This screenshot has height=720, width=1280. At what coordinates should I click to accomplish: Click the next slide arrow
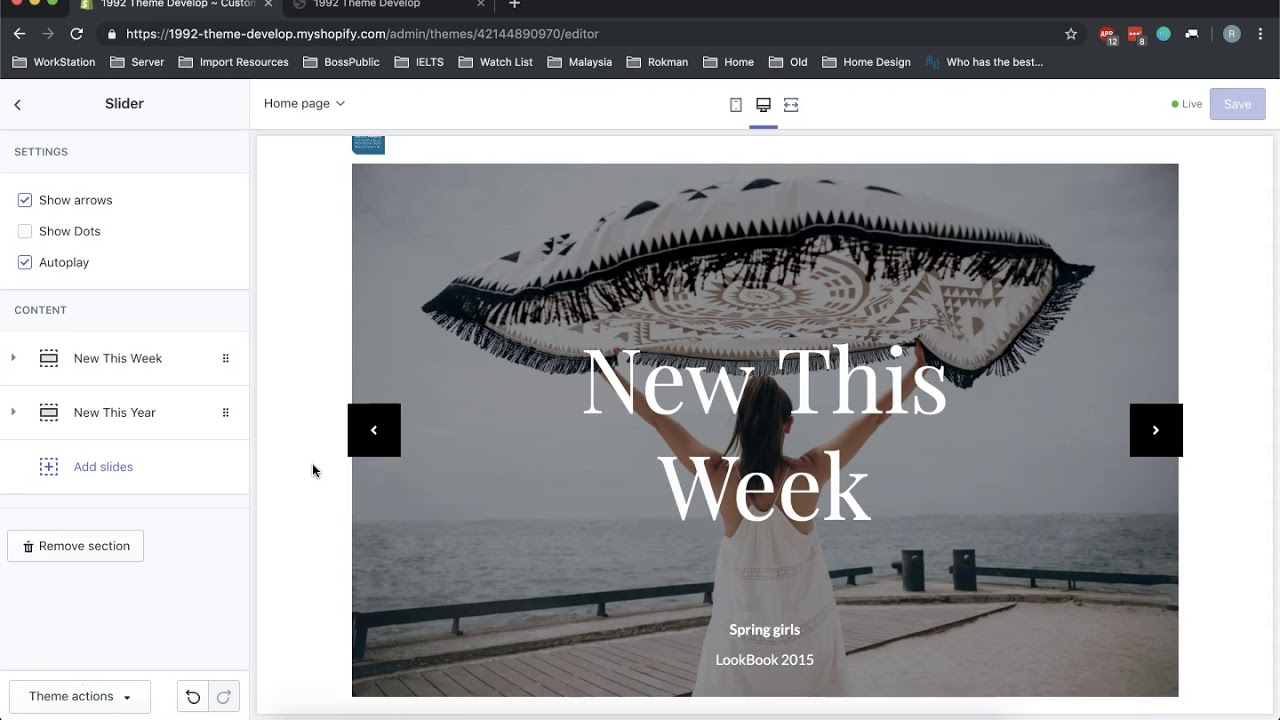(1156, 430)
